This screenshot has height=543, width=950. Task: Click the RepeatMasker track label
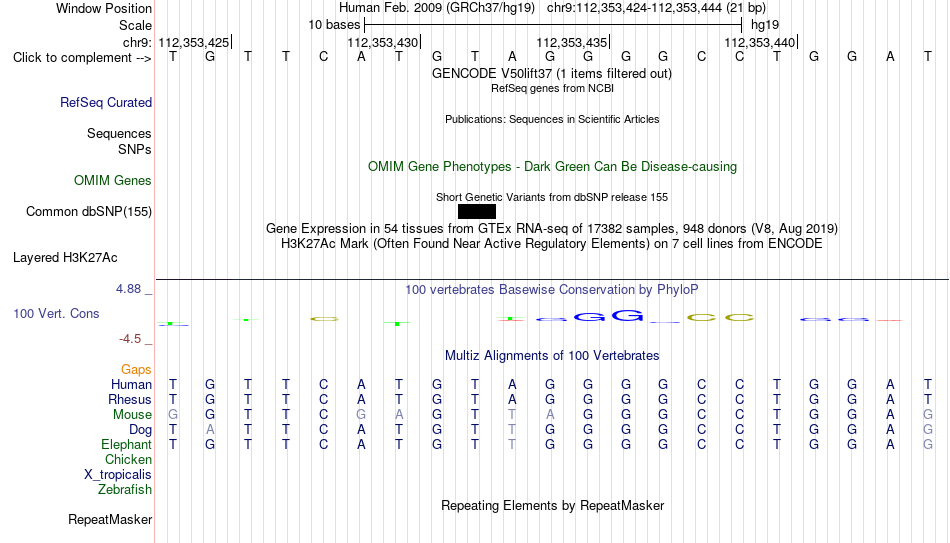click(110, 519)
